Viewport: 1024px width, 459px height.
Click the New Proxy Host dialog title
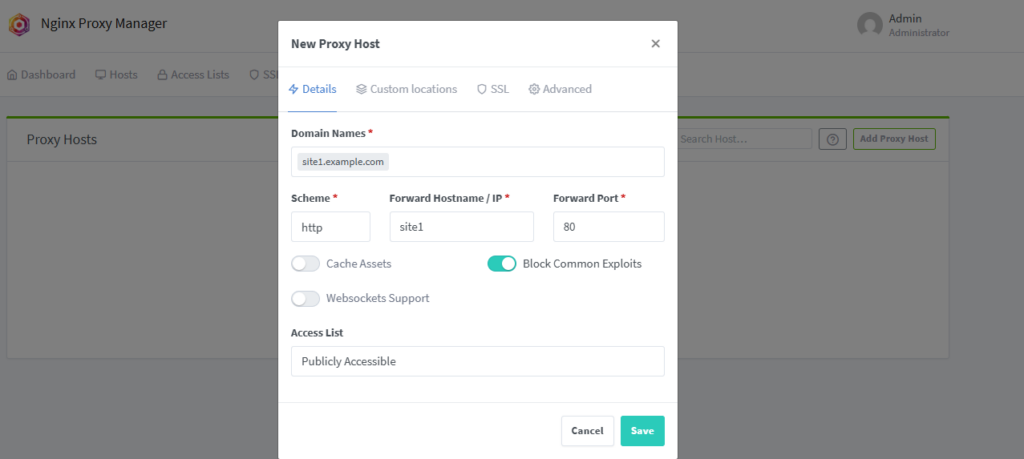tap(335, 44)
